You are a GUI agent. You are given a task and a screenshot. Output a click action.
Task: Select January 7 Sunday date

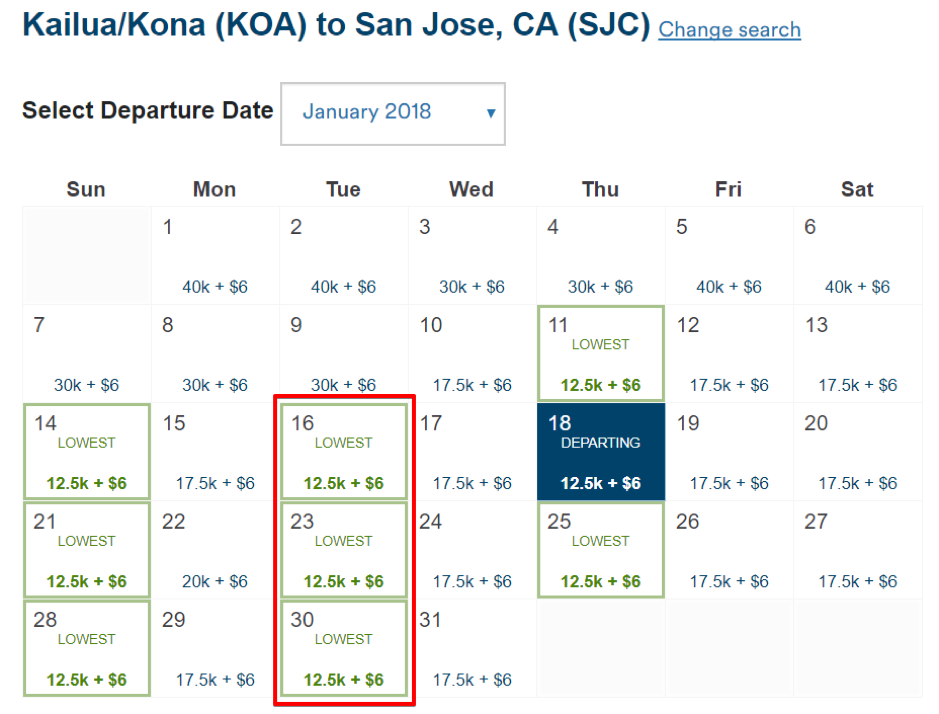86,353
